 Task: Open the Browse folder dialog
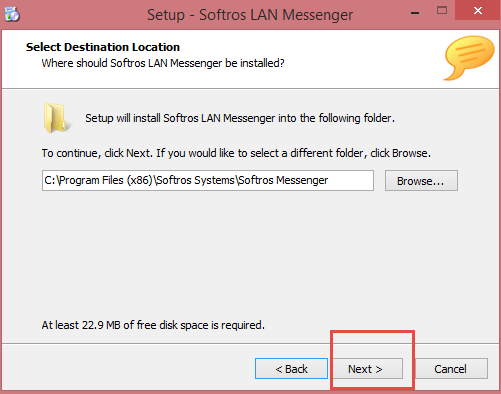click(421, 181)
